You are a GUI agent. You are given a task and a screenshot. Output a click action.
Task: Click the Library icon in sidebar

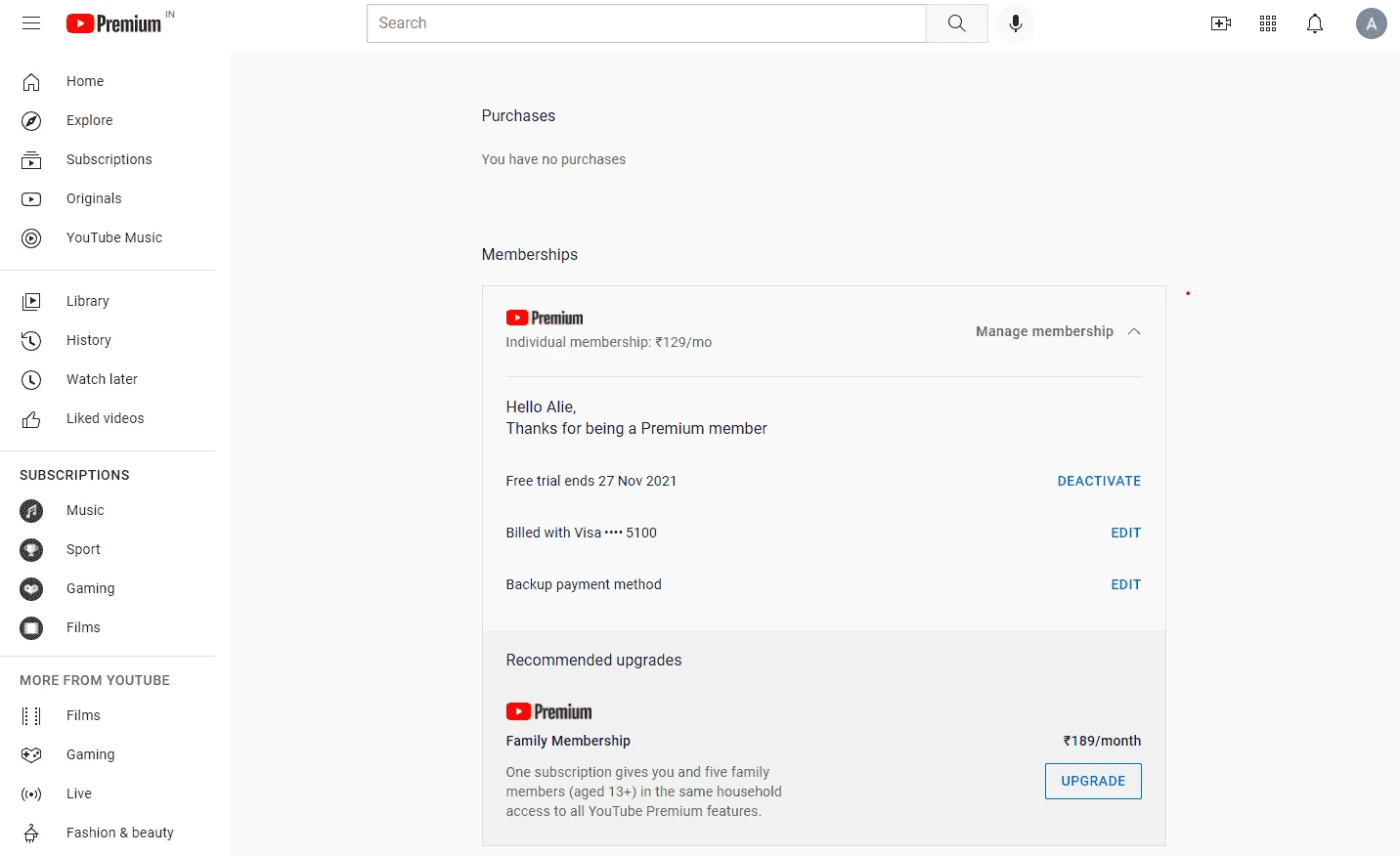(31, 302)
